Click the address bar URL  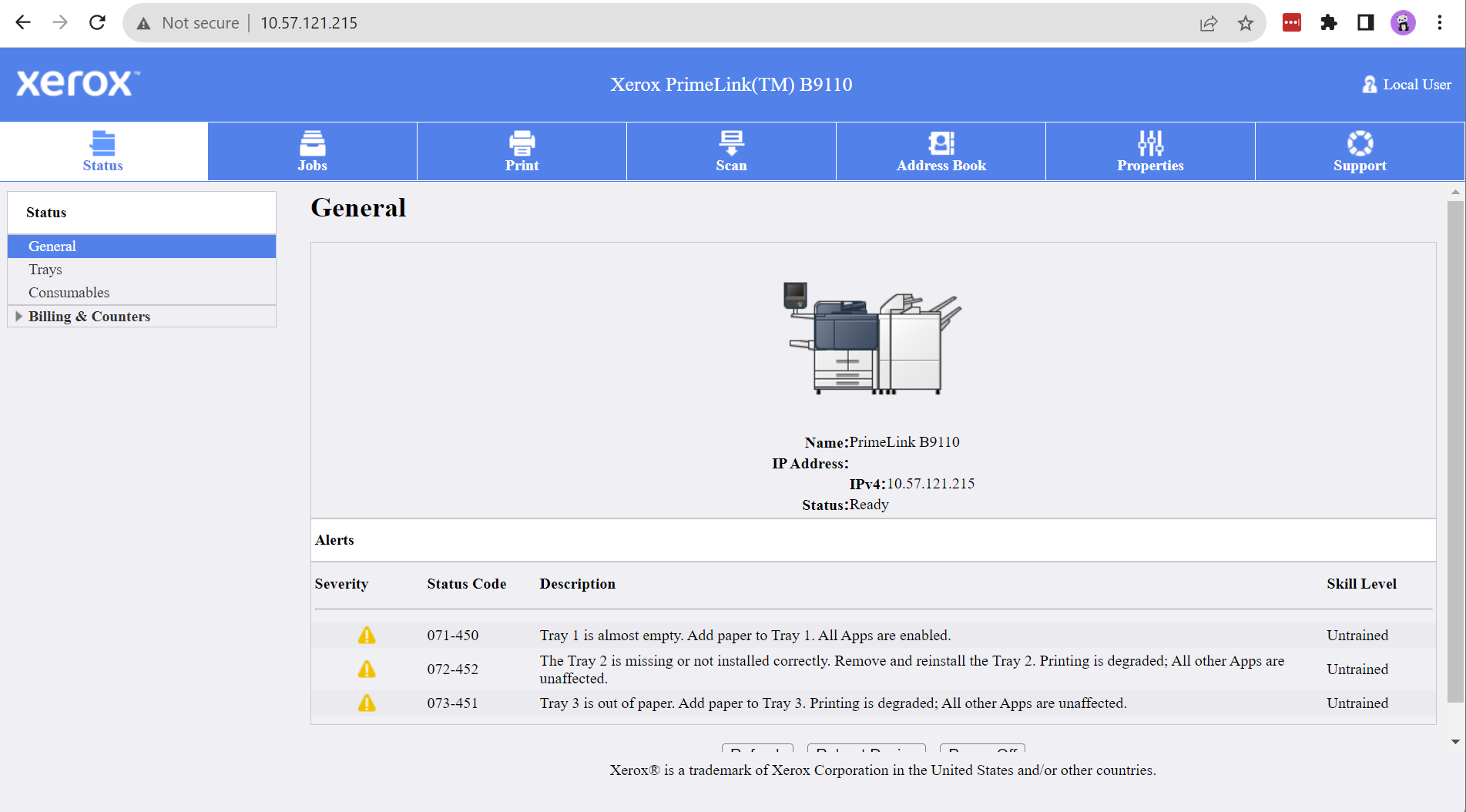(309, 23)
